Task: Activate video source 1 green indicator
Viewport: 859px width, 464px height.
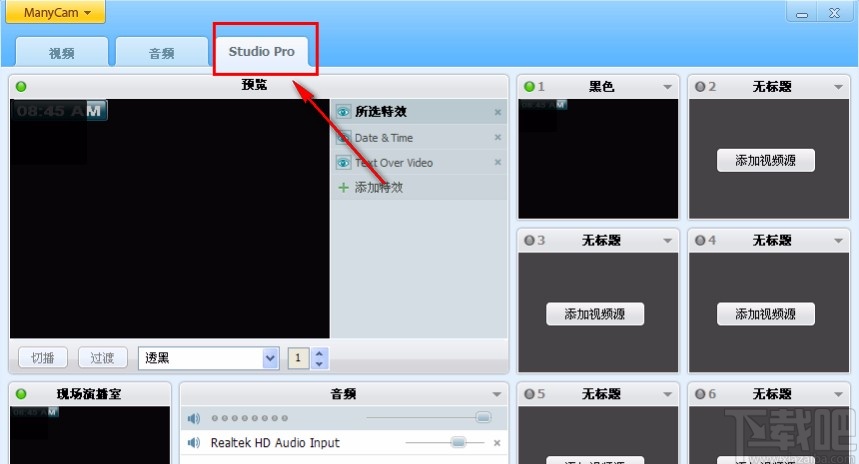Action: point(529,87)
